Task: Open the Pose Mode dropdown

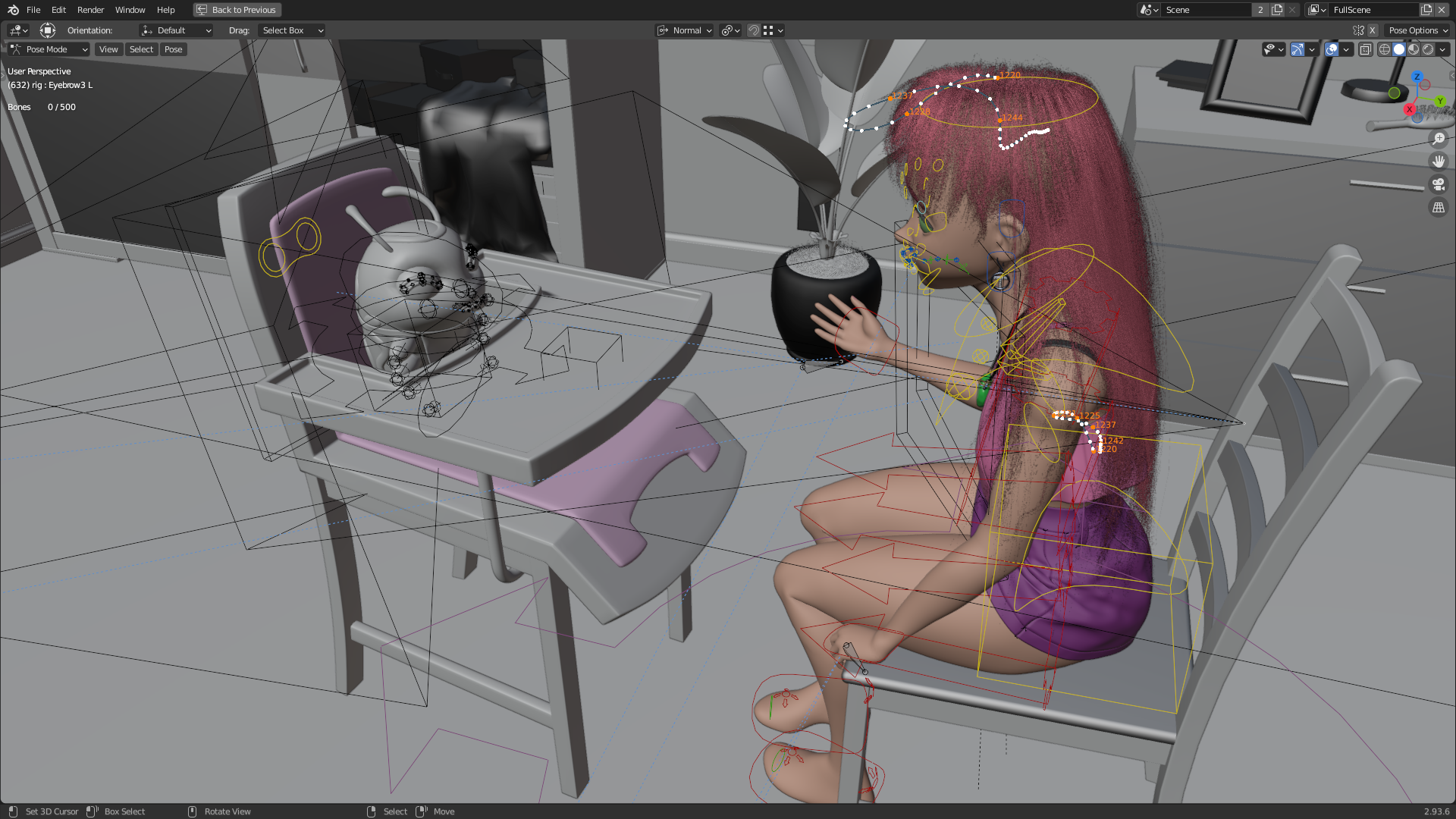Action: tap(49, 49)
